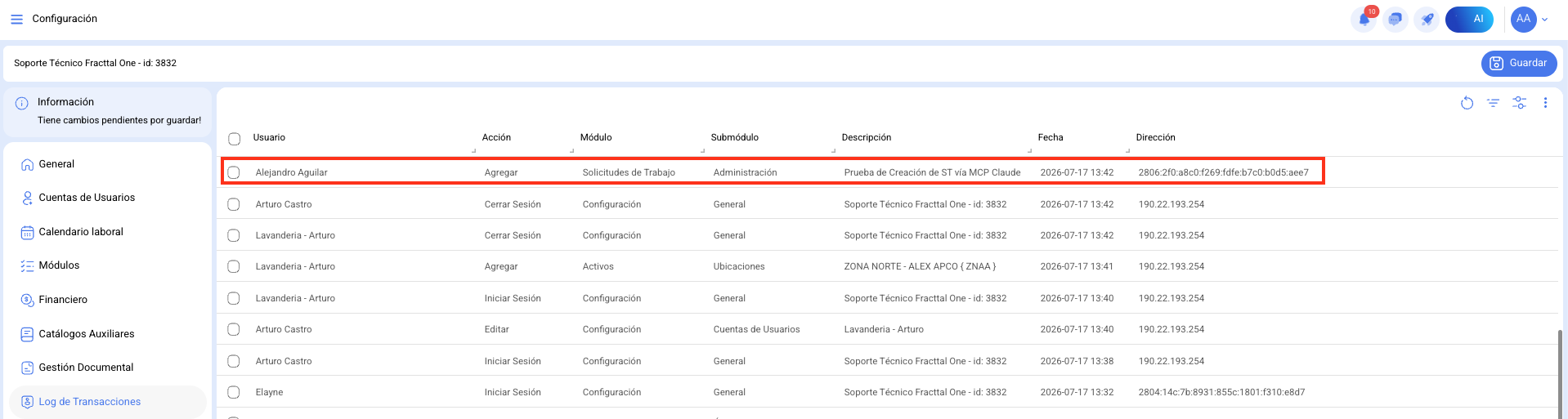The height and width of the screenshot is (419, 1568).
Task: Open table column settings sliders icon
Action: [1519, 103]
